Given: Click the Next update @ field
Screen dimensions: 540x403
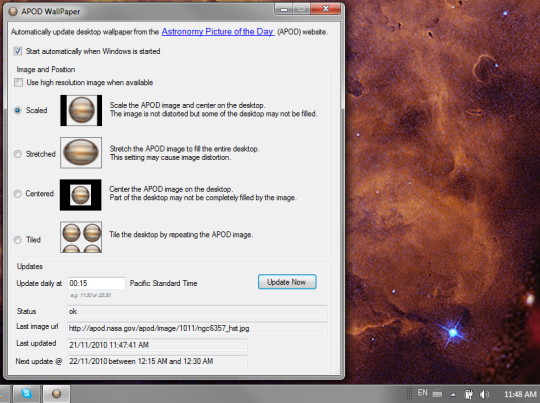Looking at the screenshot, I should point(157,361).
